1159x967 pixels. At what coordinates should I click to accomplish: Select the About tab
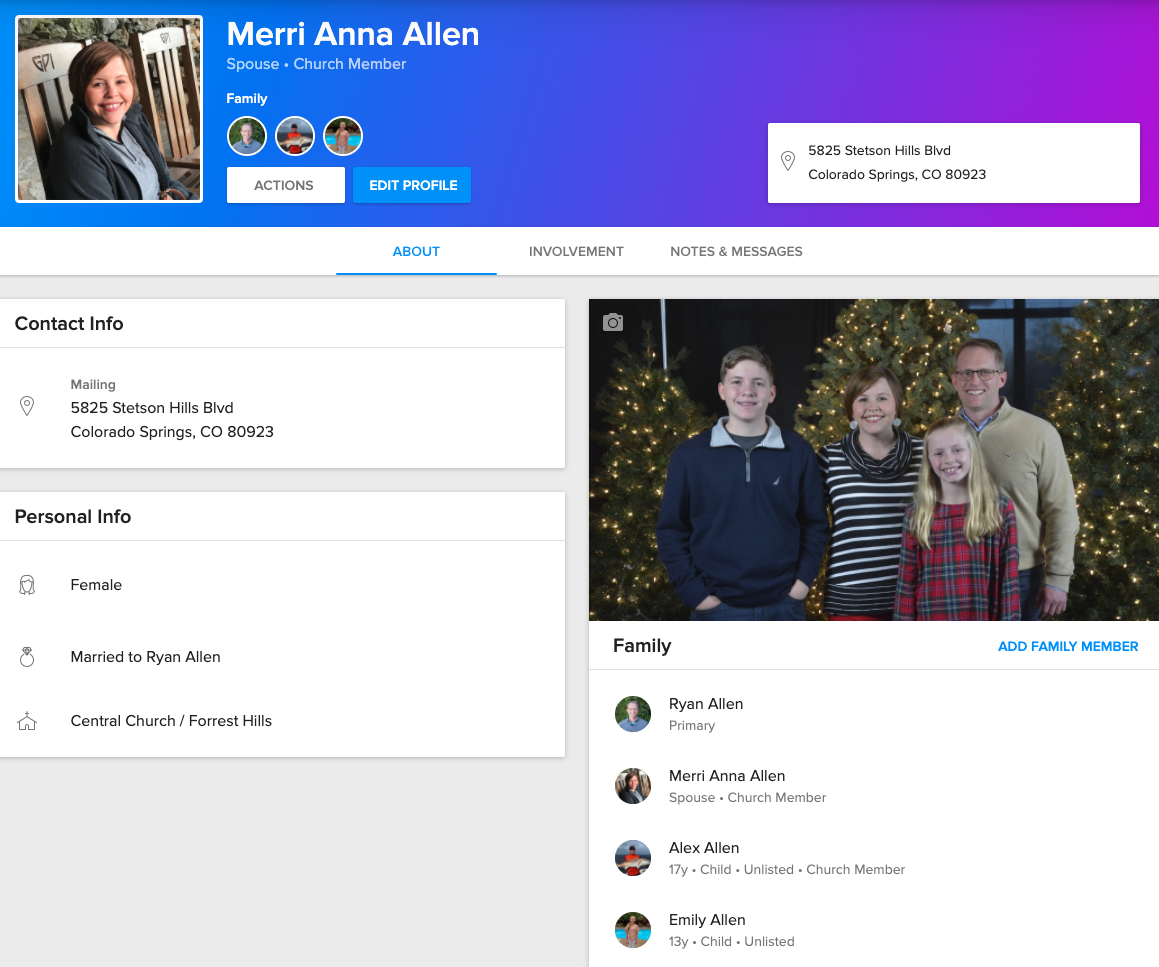point(416,251)
